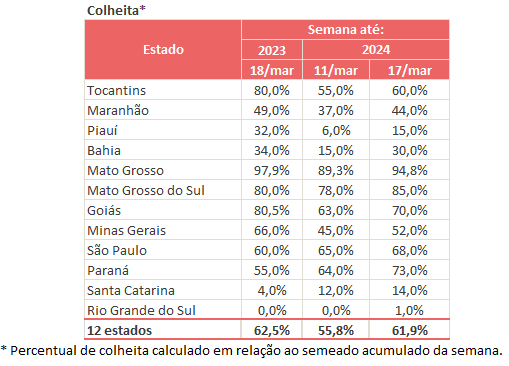The width and height of the screenshot is (509, 366).
Task: Select the Goiás 70,0% value
Action: (x=409, y=210)
